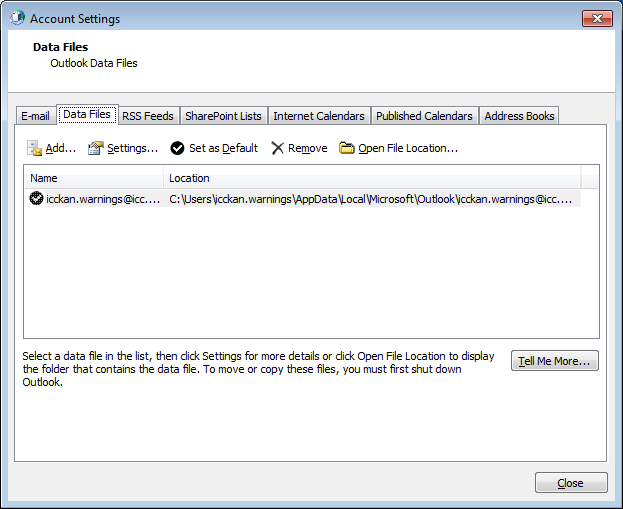Click the Add data file icon
The height and width of the screenshot is (509, 623).
[x=34, y=148]
